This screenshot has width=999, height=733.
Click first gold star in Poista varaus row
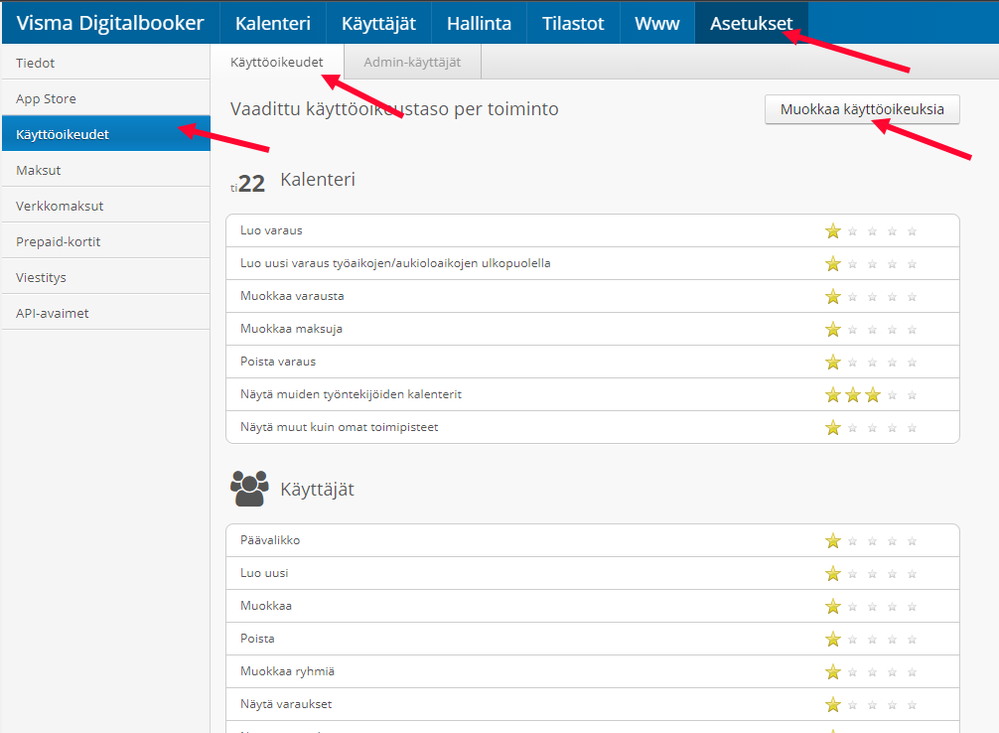[833, 362]
